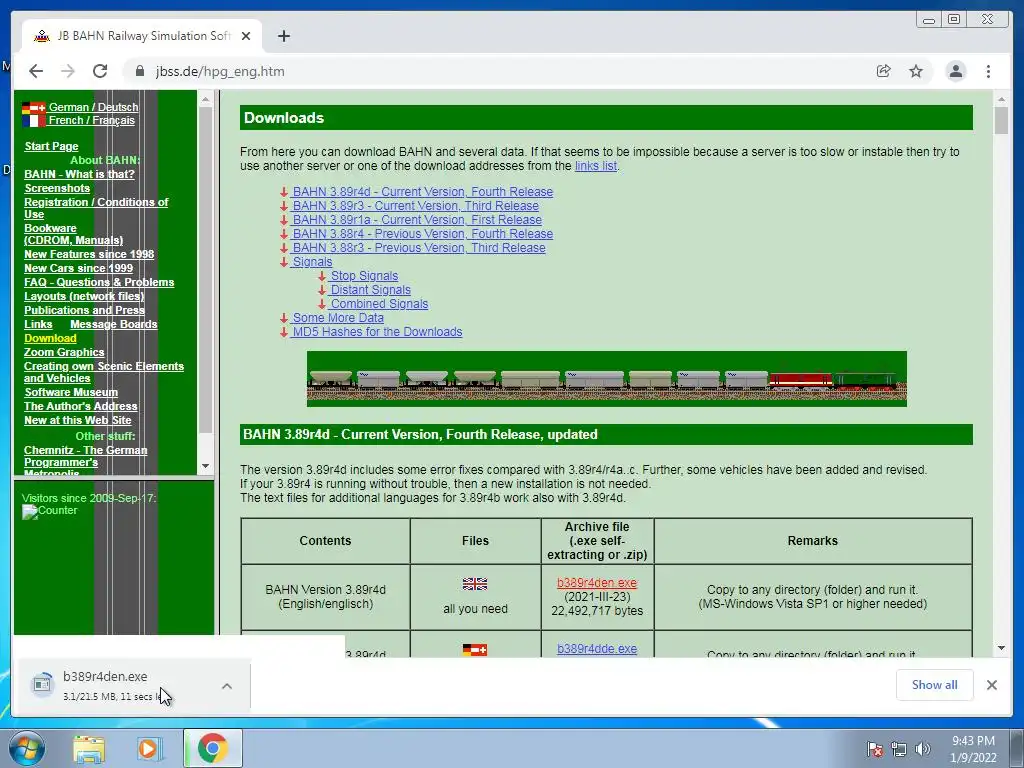Click the train banner image
This screenshot has width=1024, height=768.
point(607,379)
